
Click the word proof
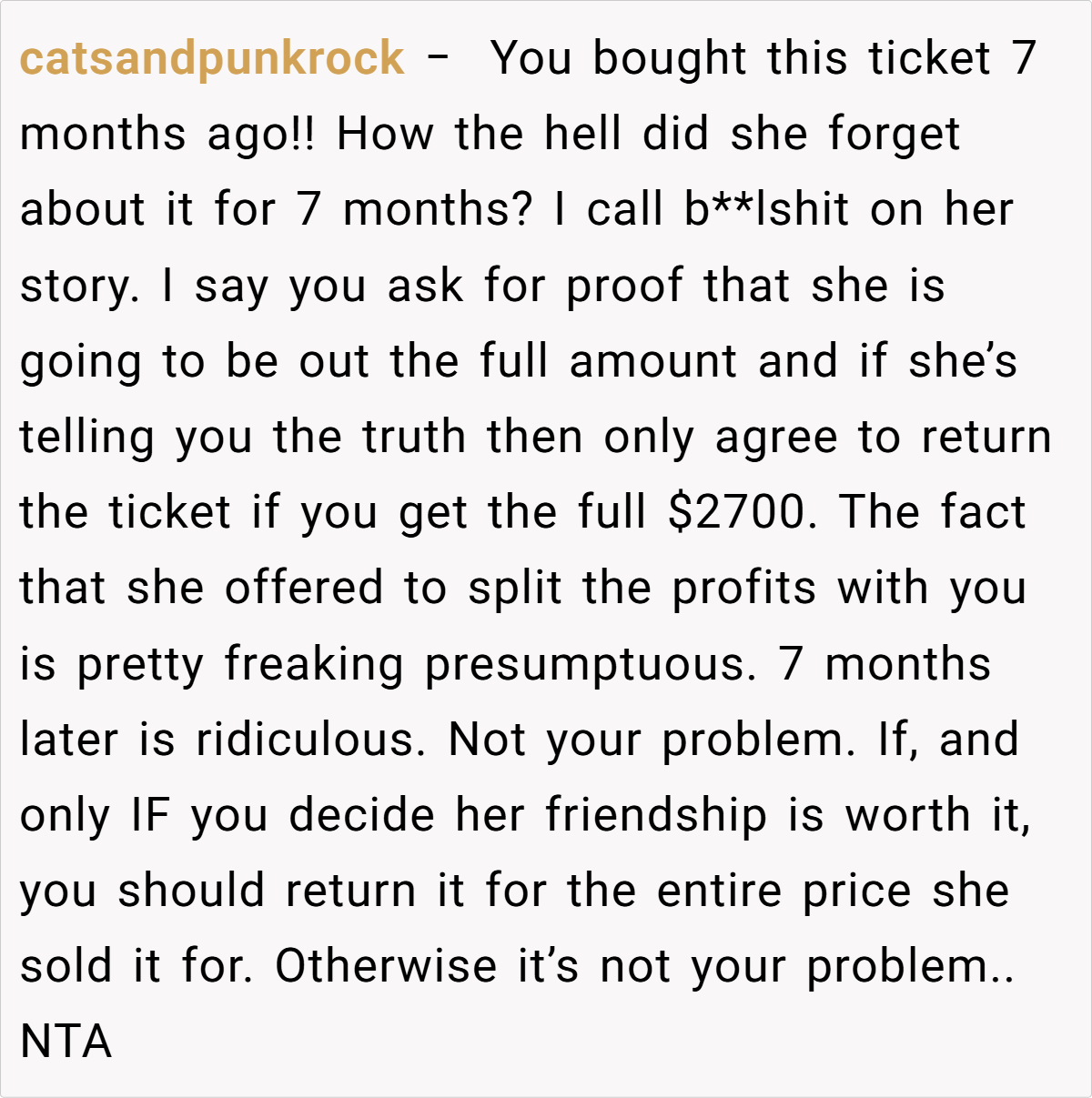pyautogui.click(x=623, y=286)
